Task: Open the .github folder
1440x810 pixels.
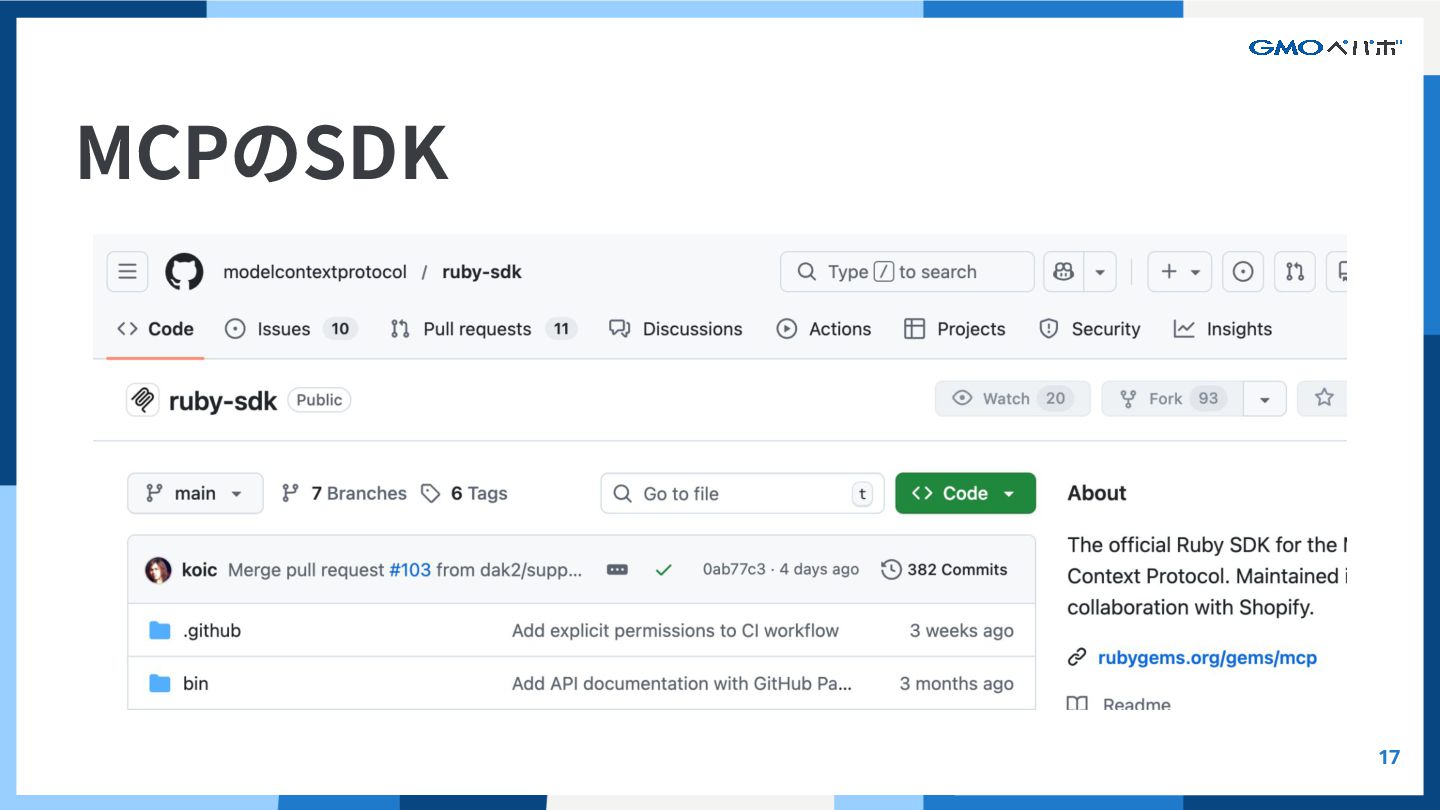Action: tap(212, 630)
